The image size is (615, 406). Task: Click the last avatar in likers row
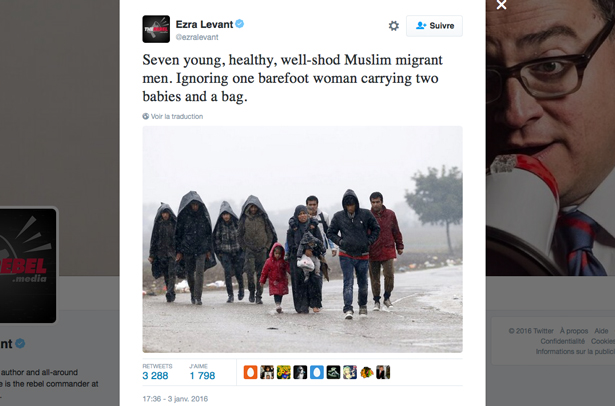(383, 372)
